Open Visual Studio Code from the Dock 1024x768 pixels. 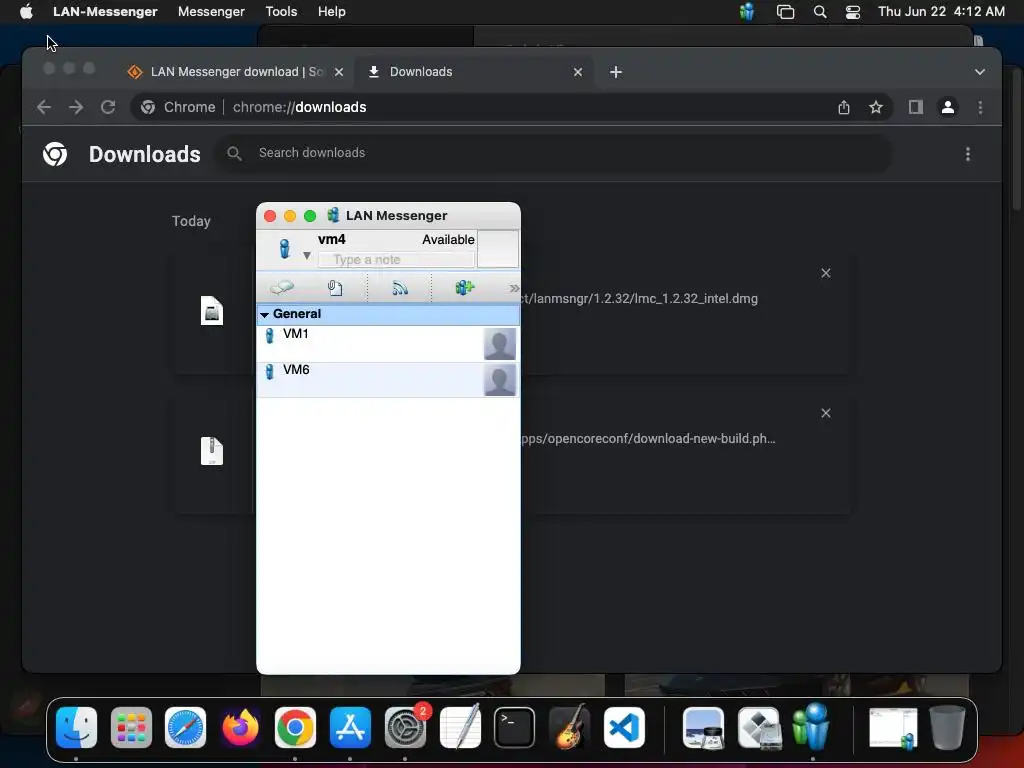[x=624, y=728]
